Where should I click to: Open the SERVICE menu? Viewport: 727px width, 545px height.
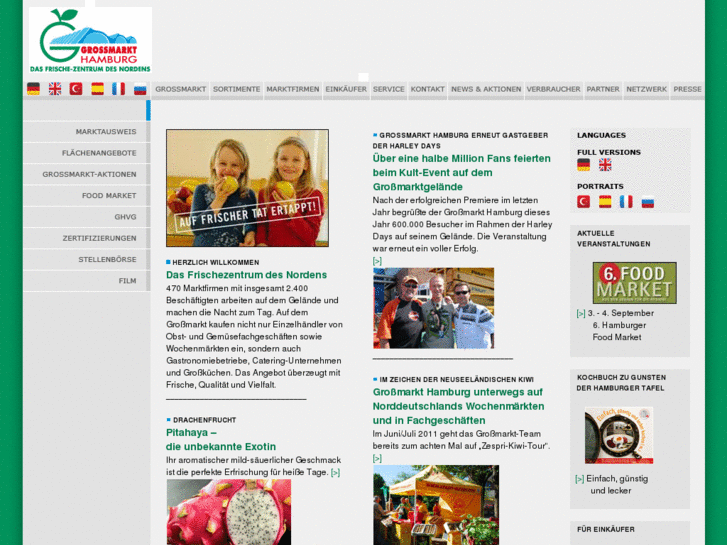[x=389, y=90]
